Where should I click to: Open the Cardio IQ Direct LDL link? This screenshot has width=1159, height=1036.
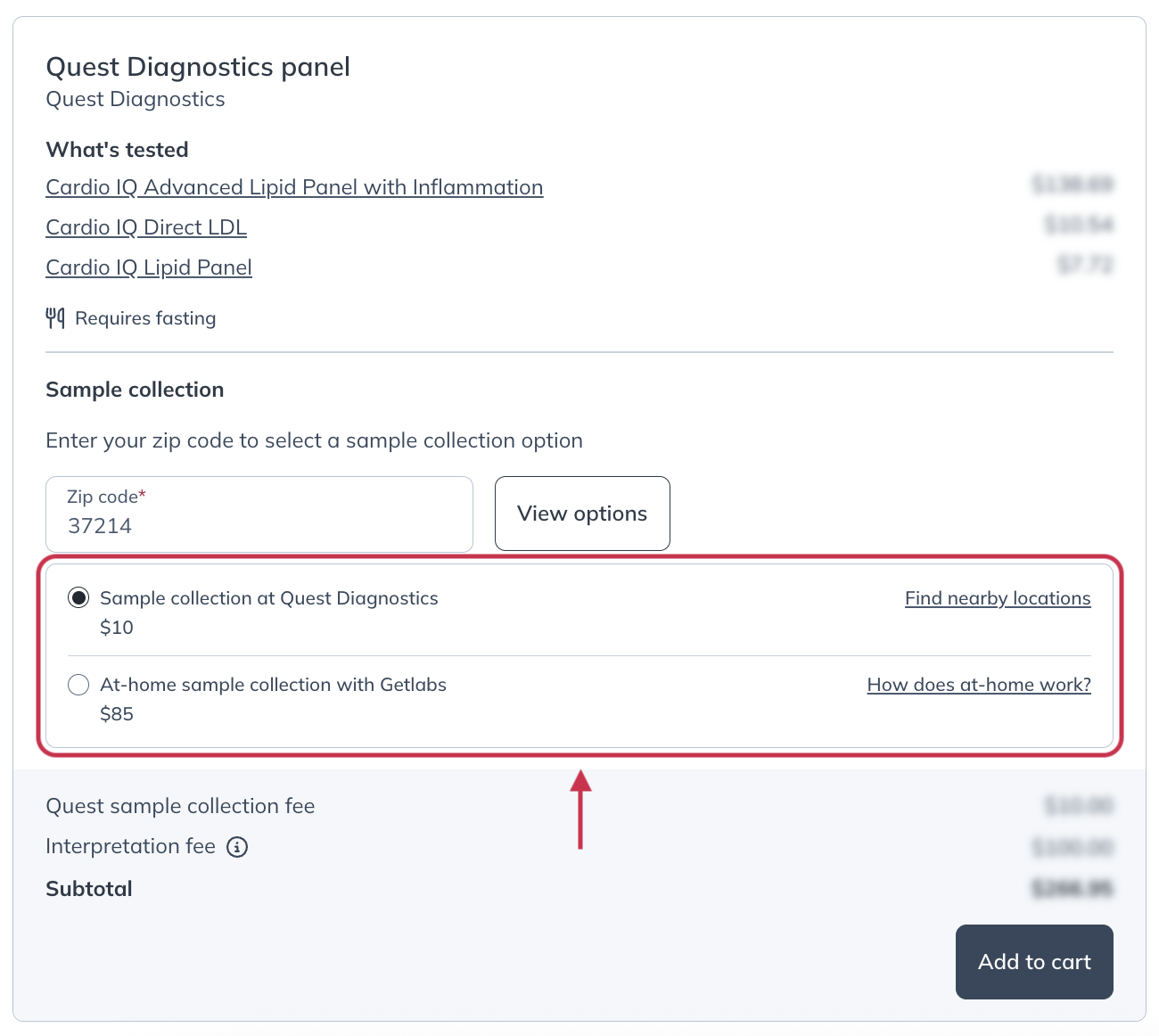coord(145,227)
